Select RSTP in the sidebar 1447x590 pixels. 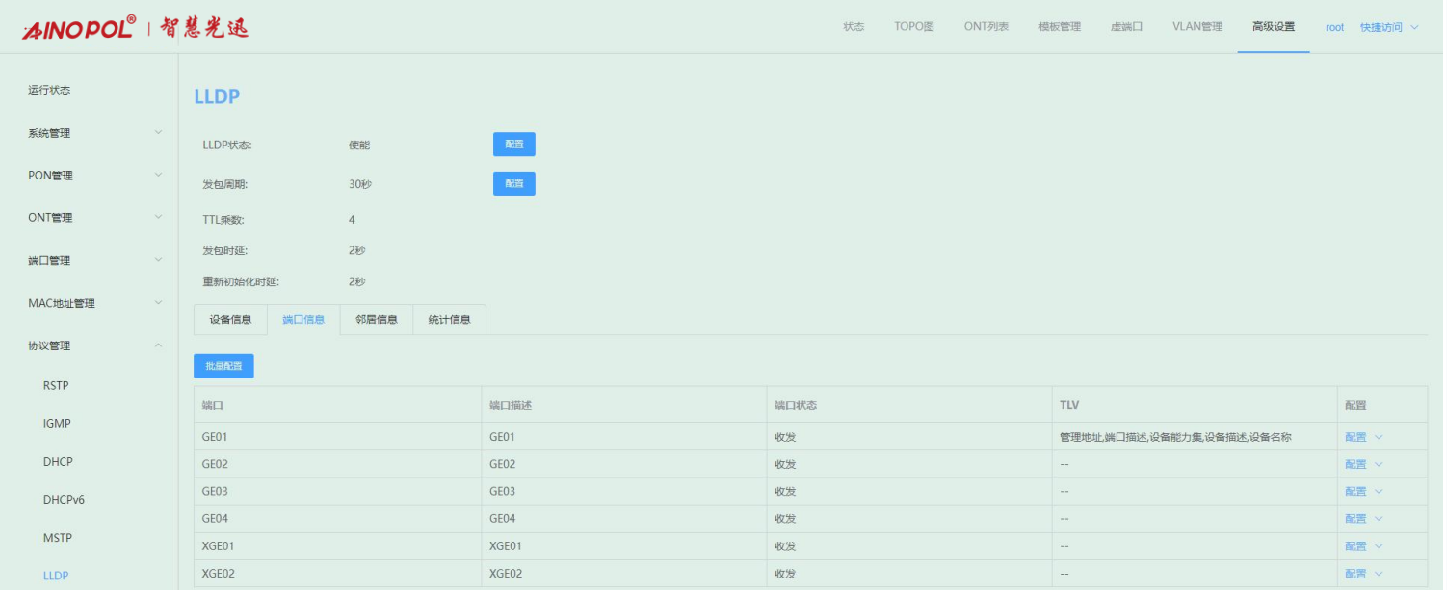(x=56, y=386)
